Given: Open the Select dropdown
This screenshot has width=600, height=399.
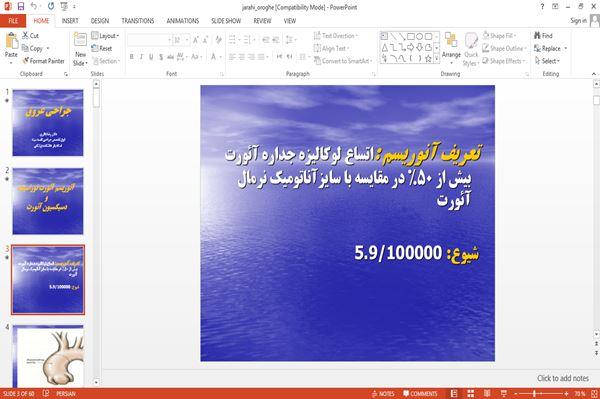Looking at the screenshot, I should pyautogui.click(x=547, y=61).
